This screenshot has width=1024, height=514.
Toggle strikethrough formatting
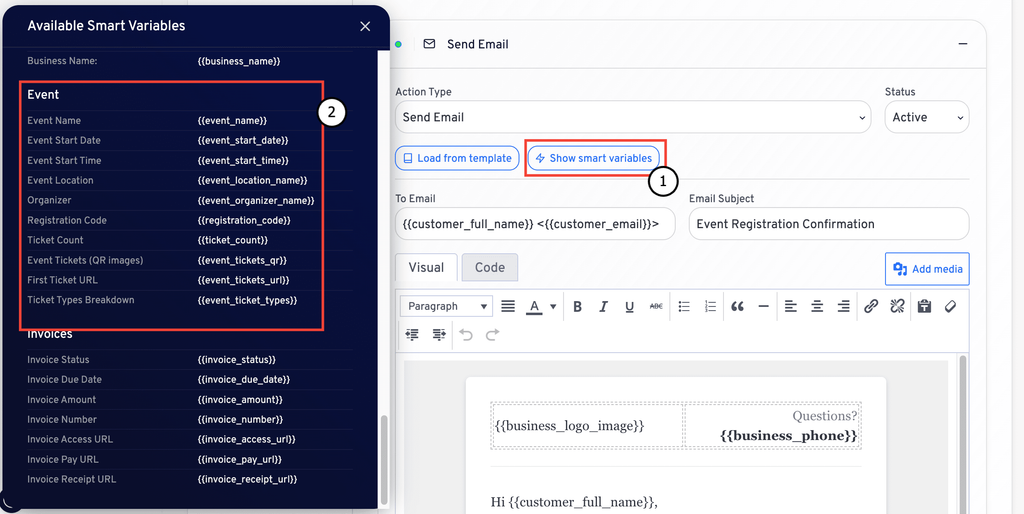(x=656, y=306)
